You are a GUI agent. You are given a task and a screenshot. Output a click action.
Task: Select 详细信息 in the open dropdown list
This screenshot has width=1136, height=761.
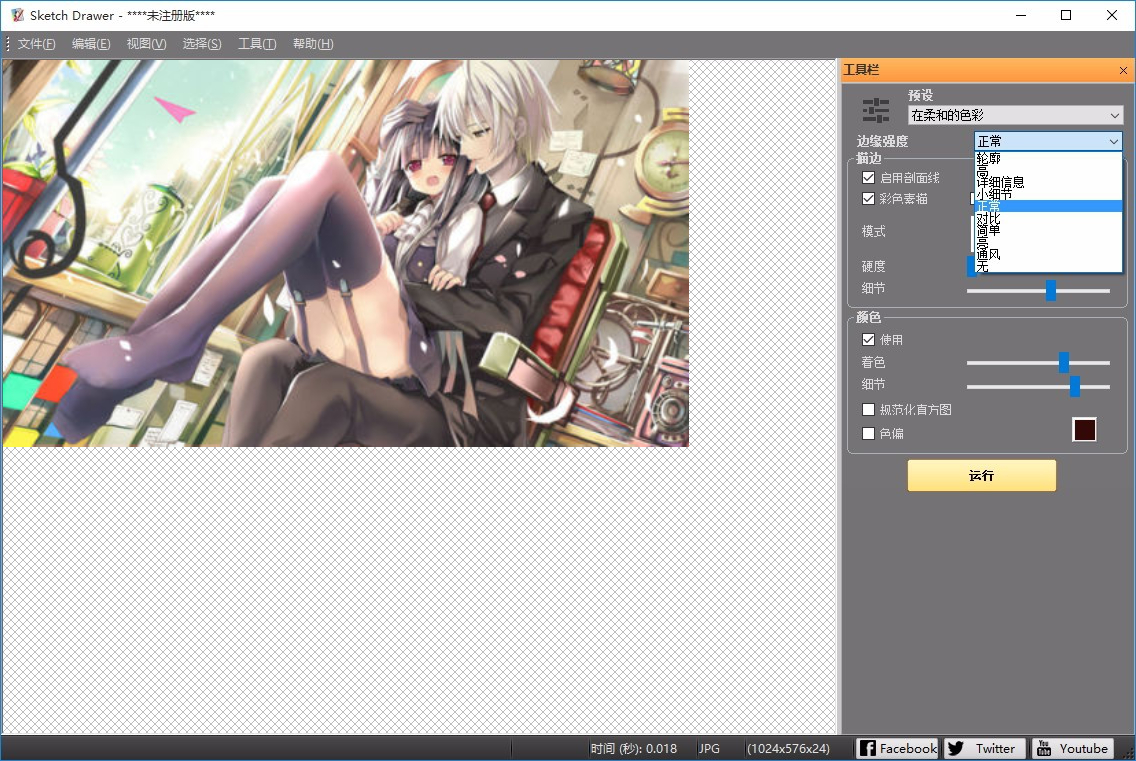click(x=1000, y=183)
